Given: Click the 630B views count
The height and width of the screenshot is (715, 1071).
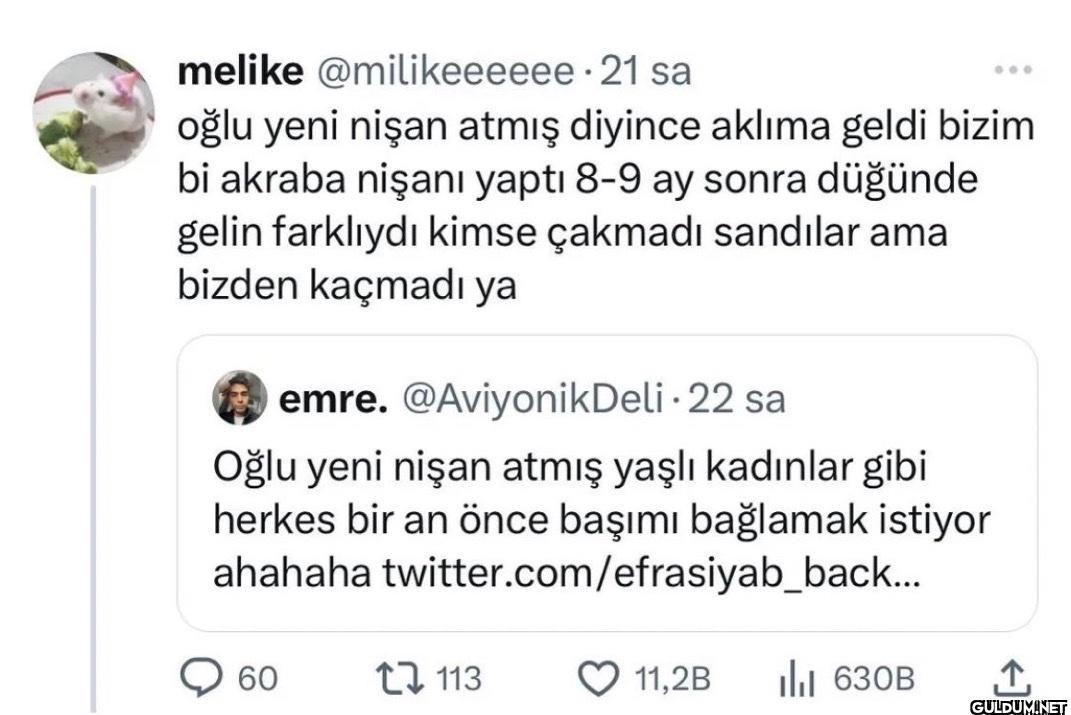Looking at the screenshot, I should pyautogui.click(x=873, y=680).
